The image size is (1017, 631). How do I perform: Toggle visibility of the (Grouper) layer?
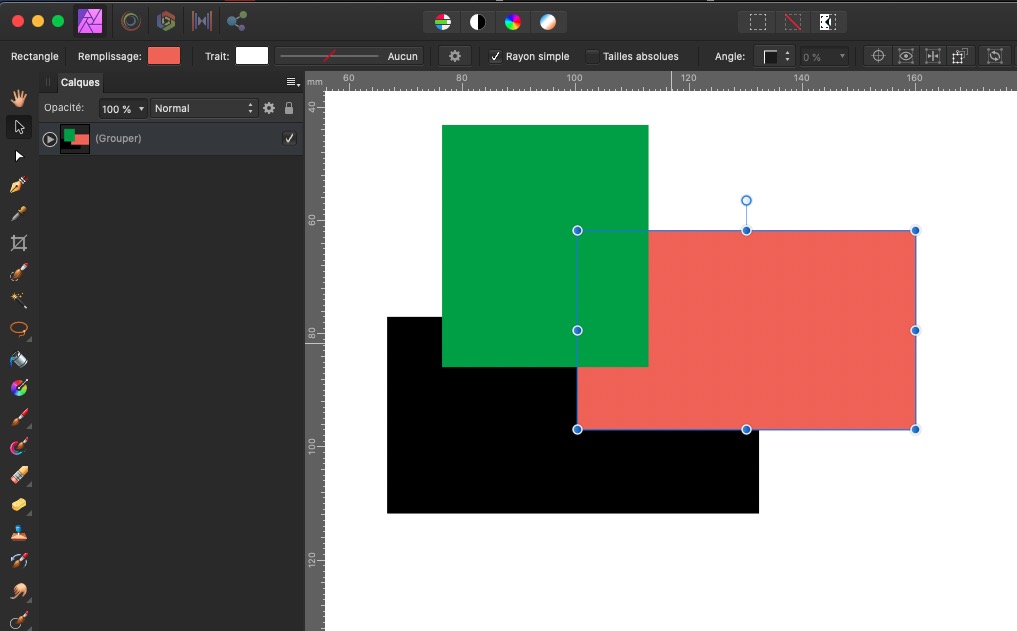coord(289,138)
